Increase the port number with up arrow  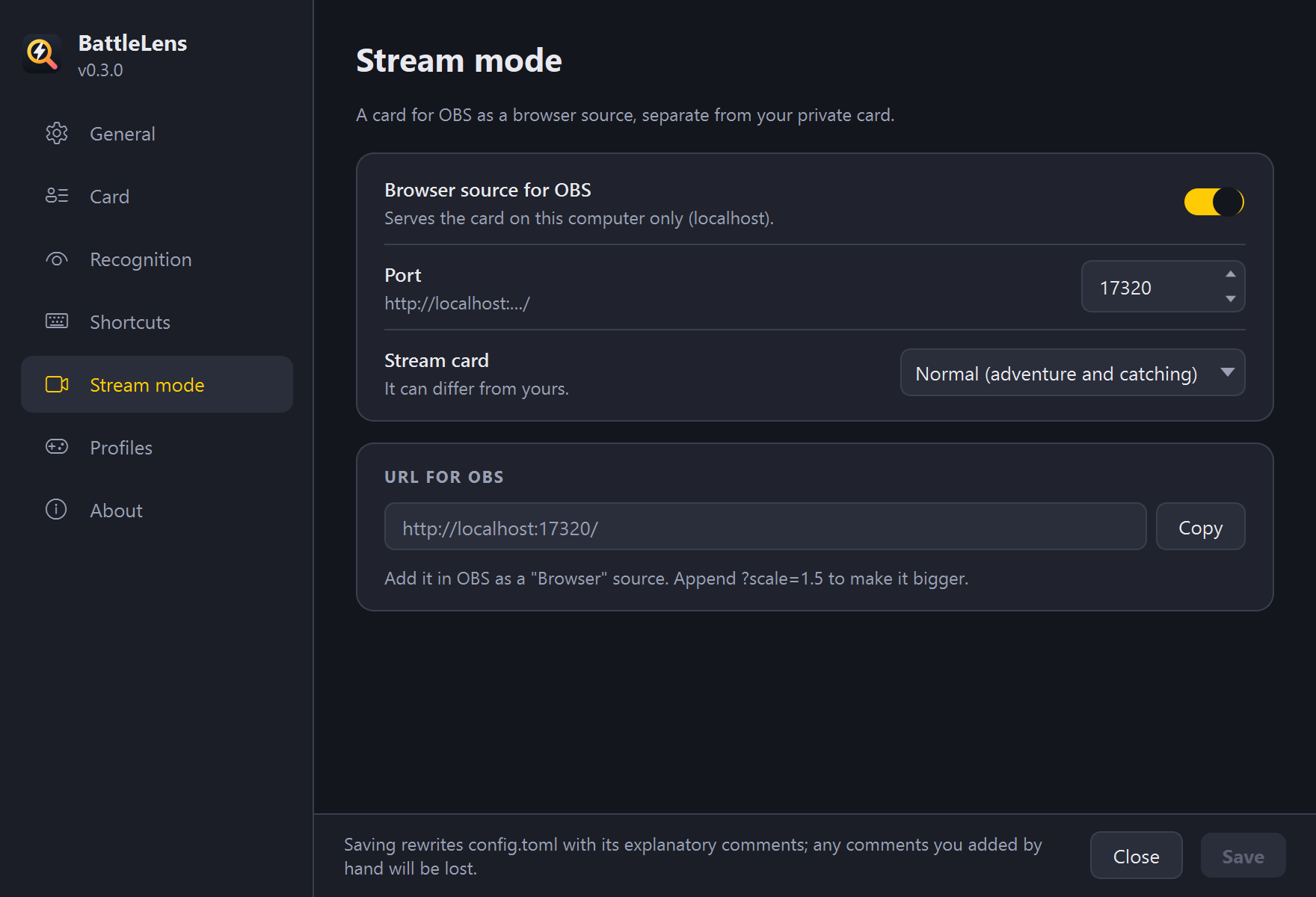click(x=1231, y=274)
